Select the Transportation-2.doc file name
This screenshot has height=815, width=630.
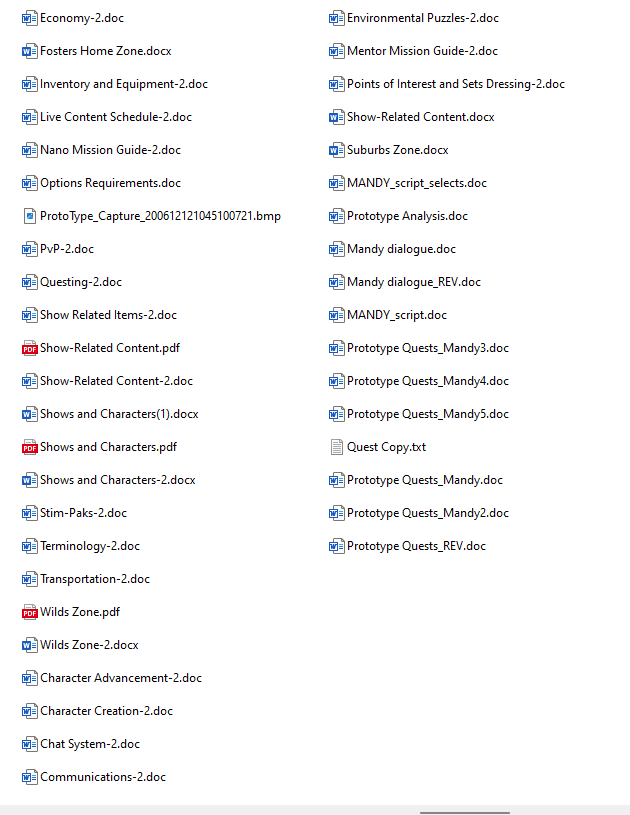95,579
